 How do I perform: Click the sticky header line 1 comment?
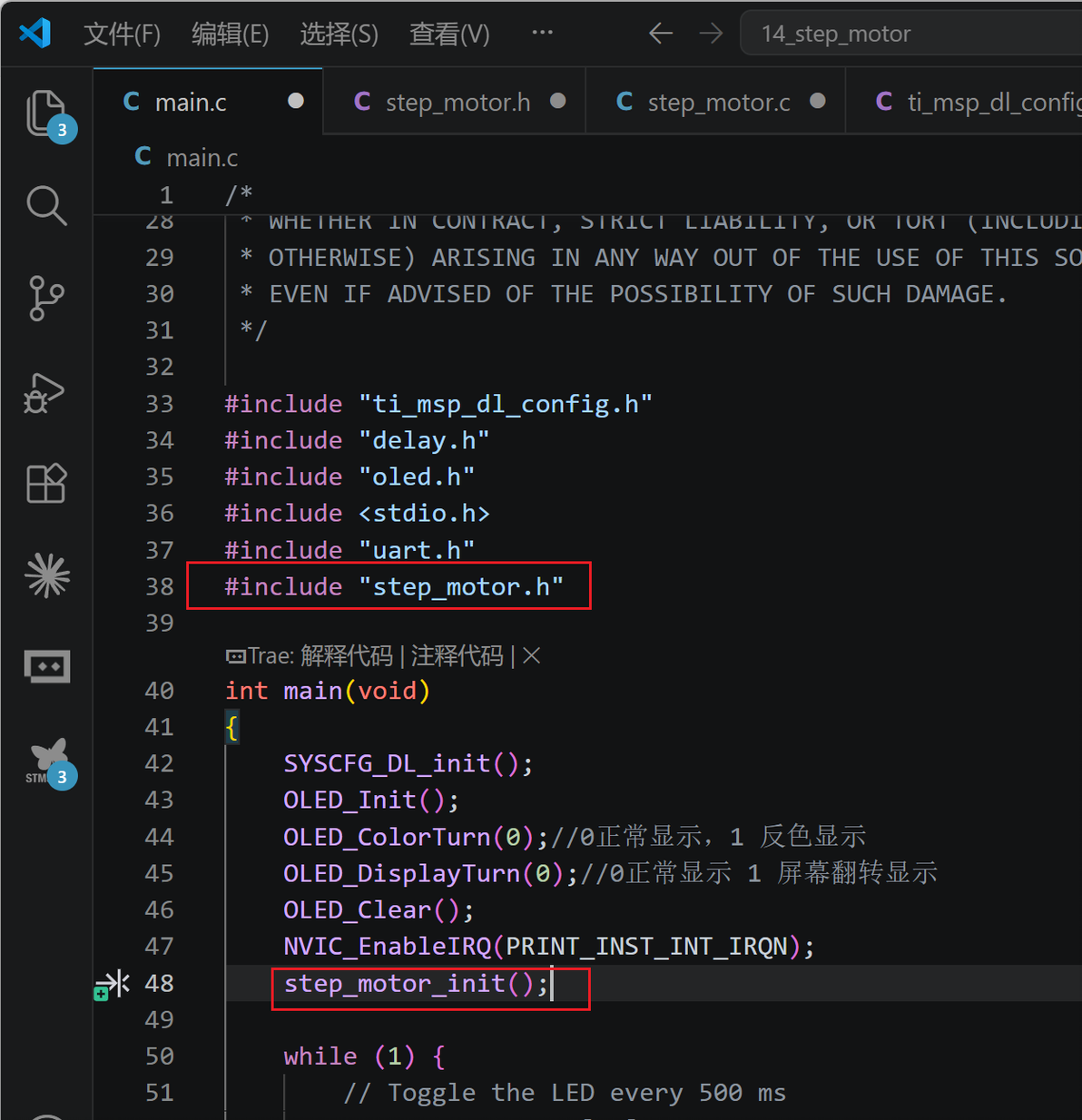tap(239, 194)
